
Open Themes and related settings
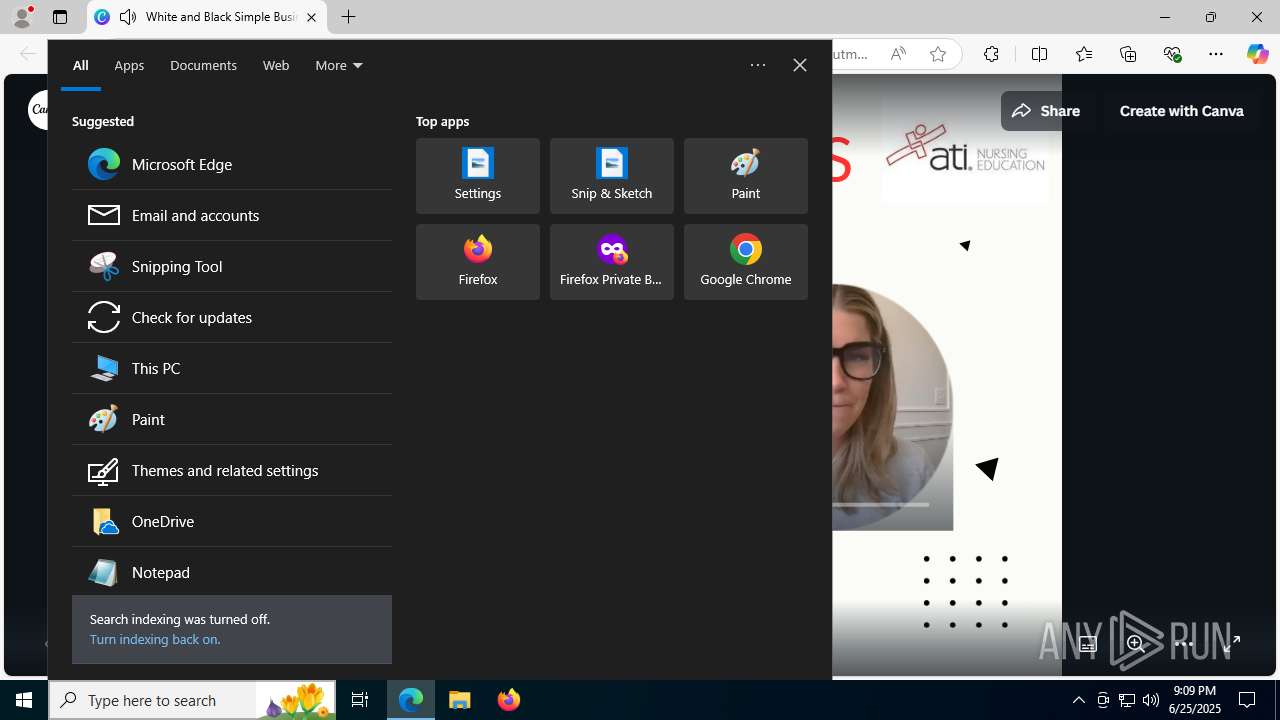(231, 470)
